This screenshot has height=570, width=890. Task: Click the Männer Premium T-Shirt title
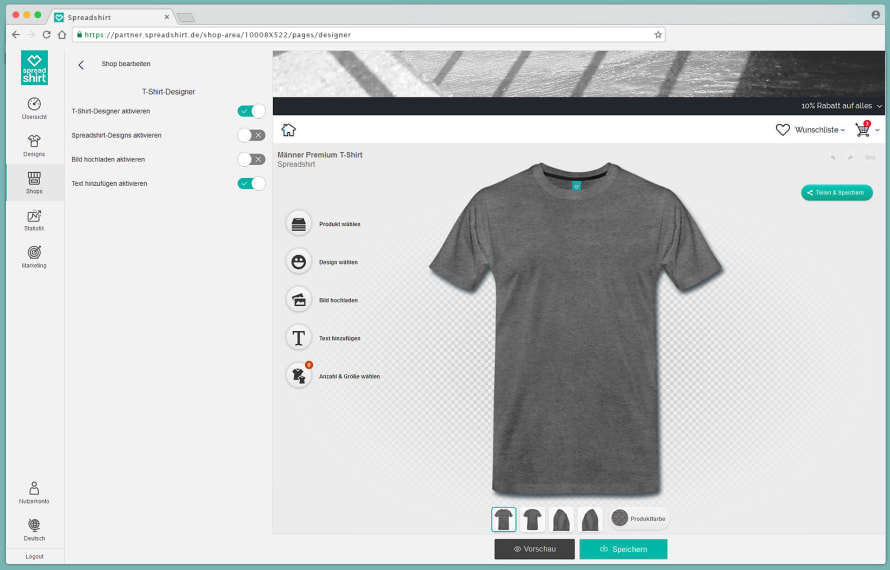tap(320, 154)
